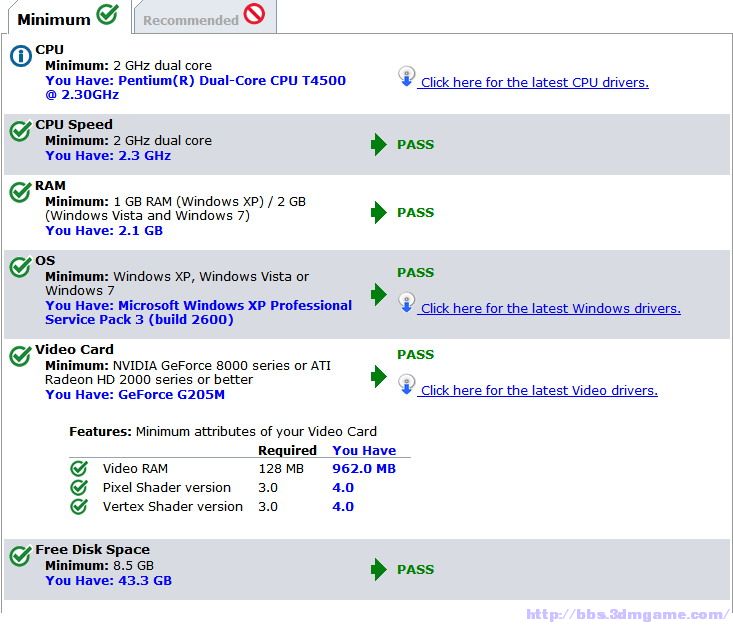The image size is (733, 627).
Task: Open the Recommended tab
Action: (x=205, y=17)
